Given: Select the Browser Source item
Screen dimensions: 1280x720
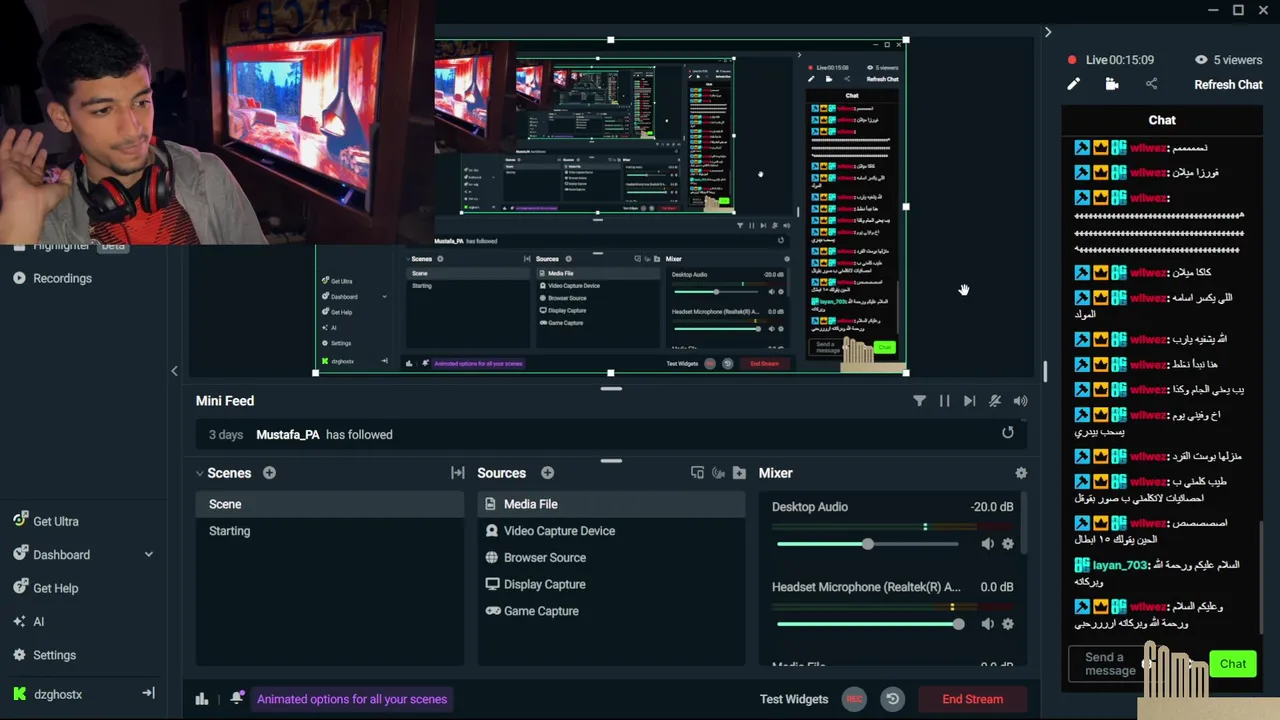Looking at the screenshot, I should click(x=611, y=557).
